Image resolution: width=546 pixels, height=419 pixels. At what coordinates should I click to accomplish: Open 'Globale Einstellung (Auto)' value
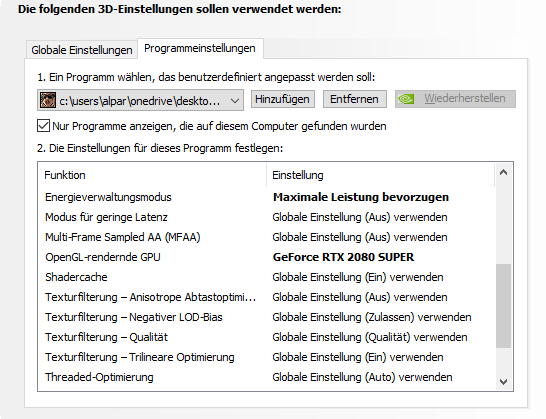362,377
